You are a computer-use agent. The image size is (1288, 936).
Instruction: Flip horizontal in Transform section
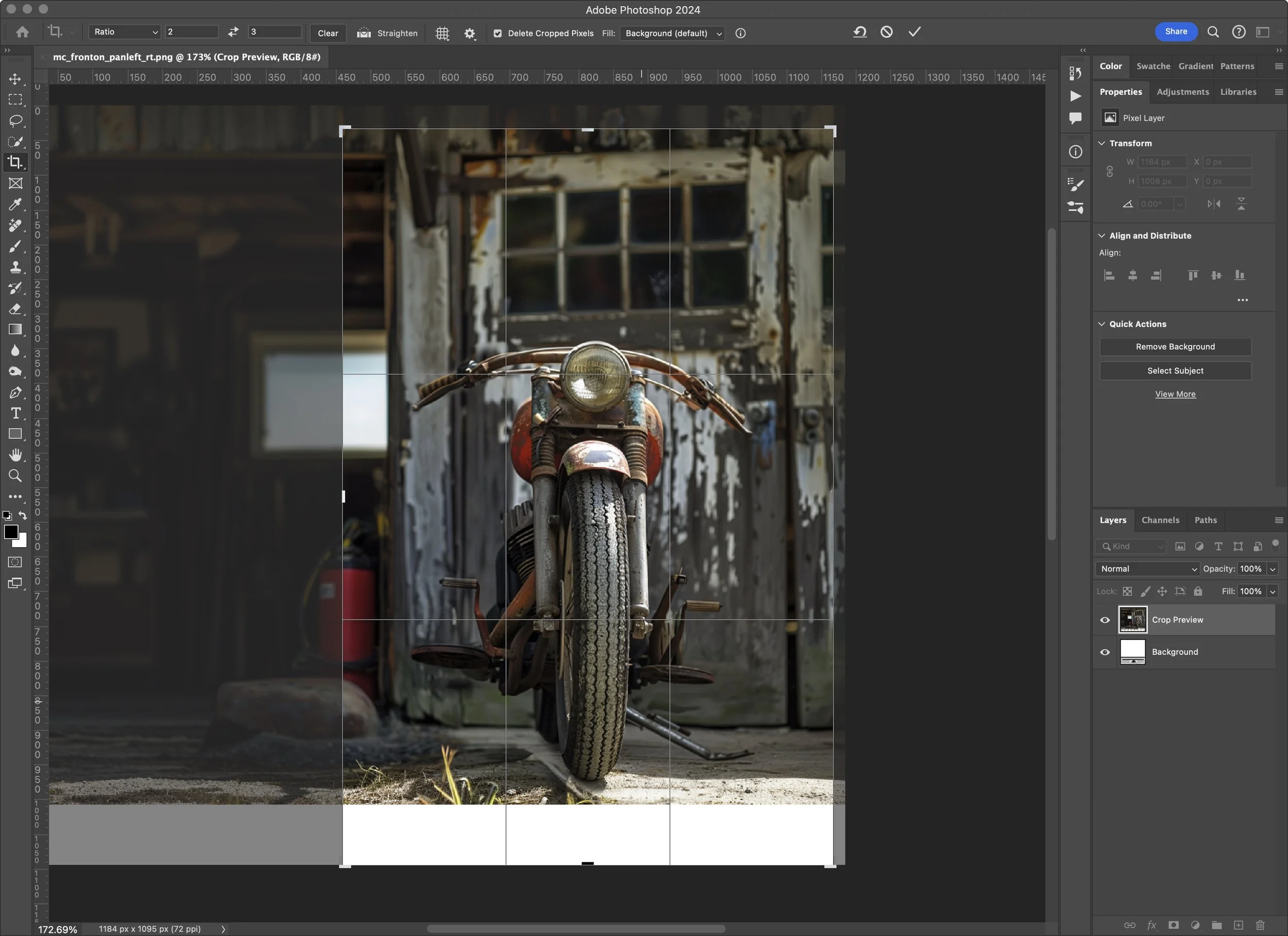pos(1214,204)
